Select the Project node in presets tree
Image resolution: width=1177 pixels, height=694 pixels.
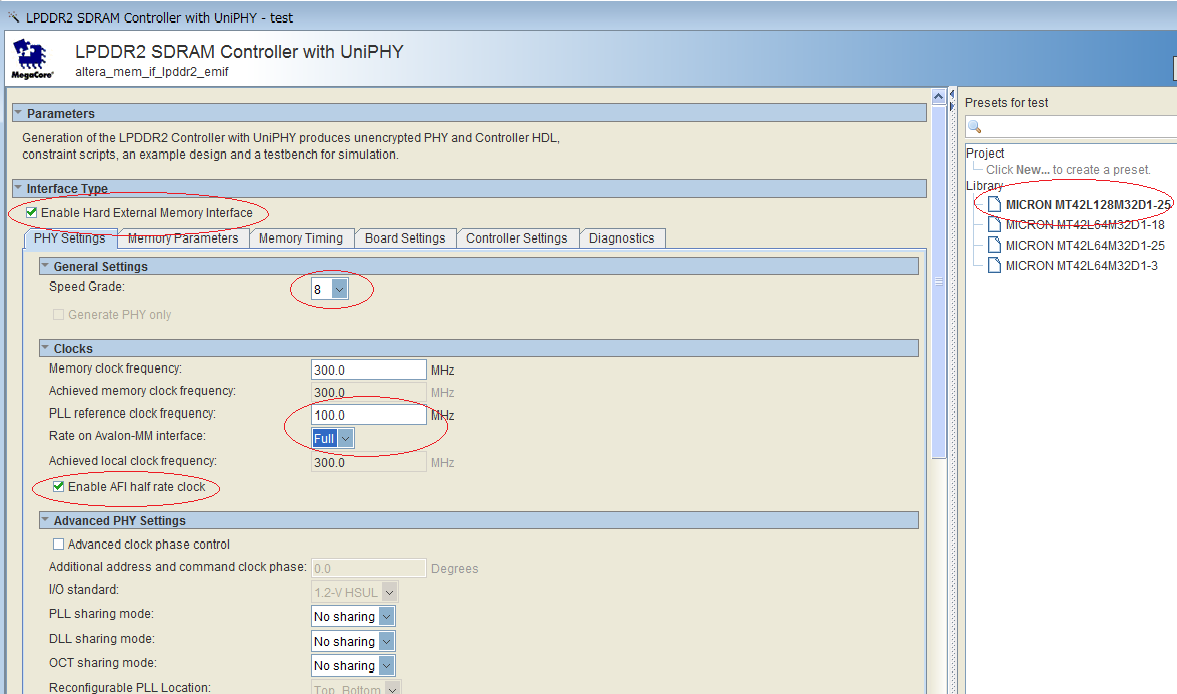click(x=985, y=152)
